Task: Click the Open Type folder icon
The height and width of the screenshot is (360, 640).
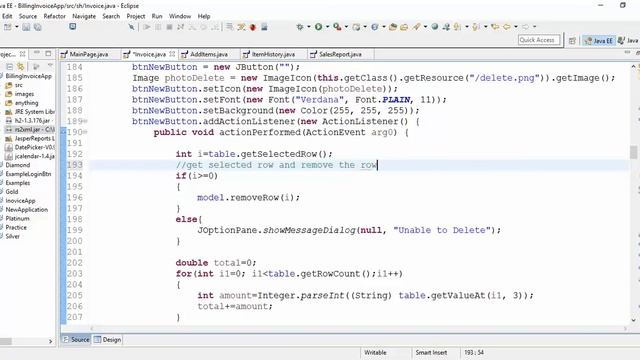Action: tap(393, 27)
